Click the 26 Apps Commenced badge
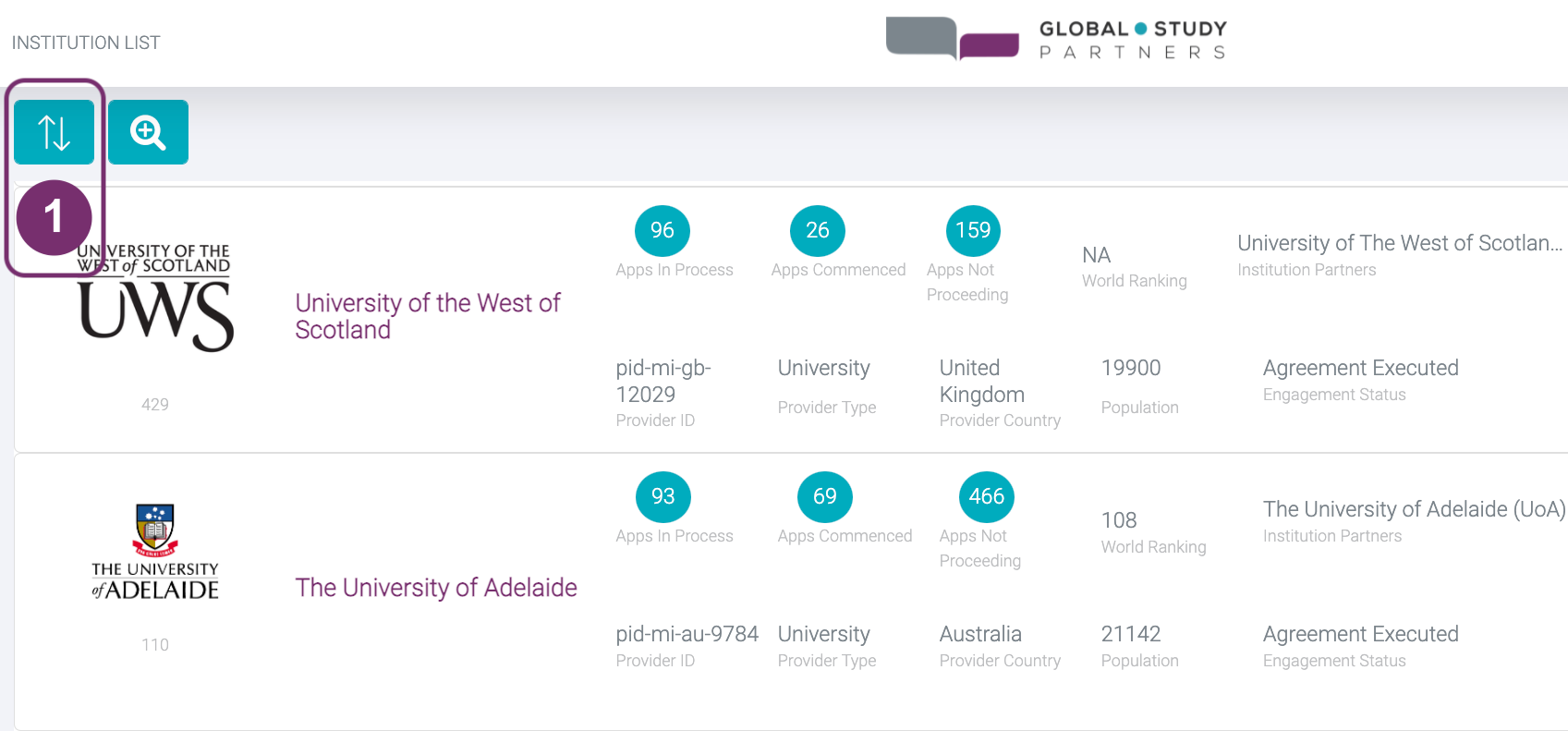The width and height of the screenshot is (1568, 731). [817, 230]
